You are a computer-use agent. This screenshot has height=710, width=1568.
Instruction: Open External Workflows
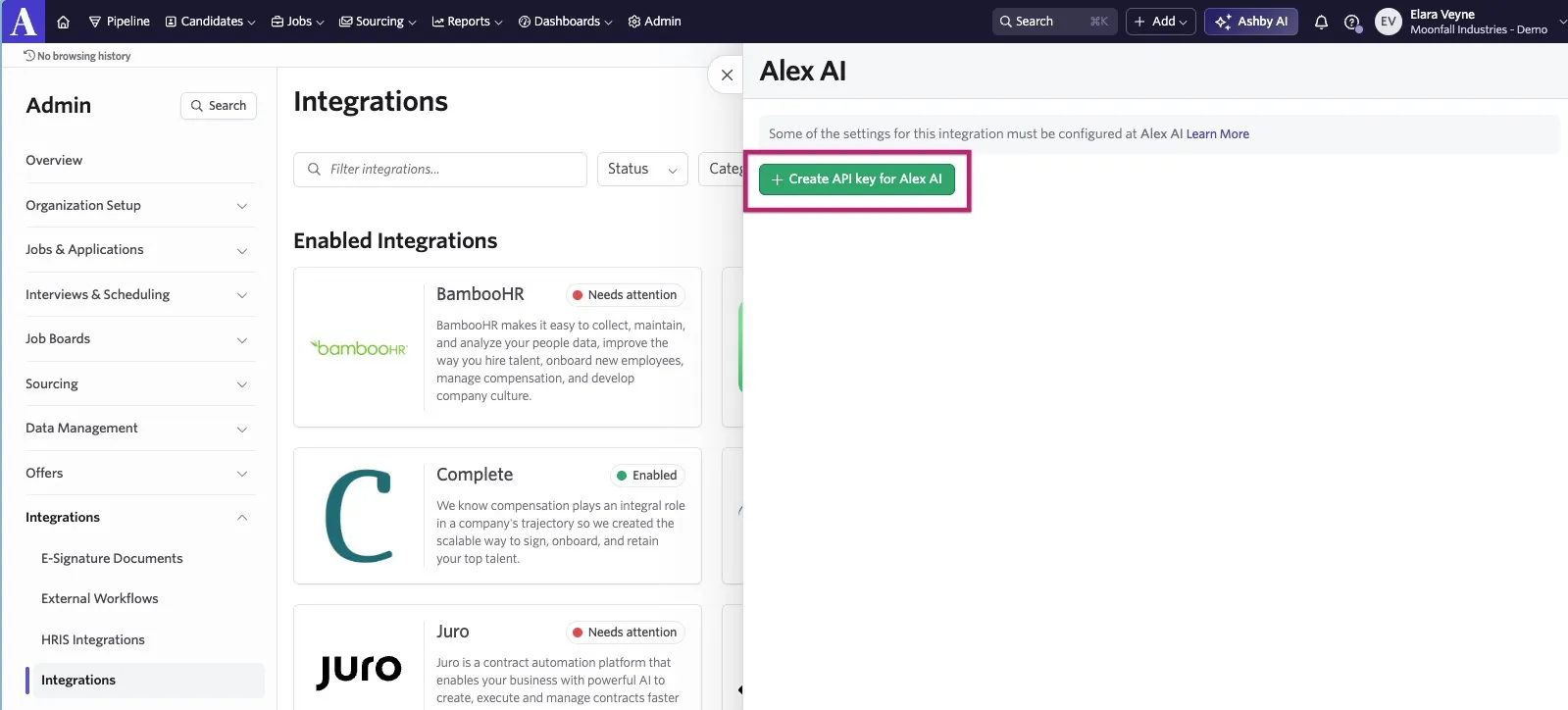click(99, 599)
